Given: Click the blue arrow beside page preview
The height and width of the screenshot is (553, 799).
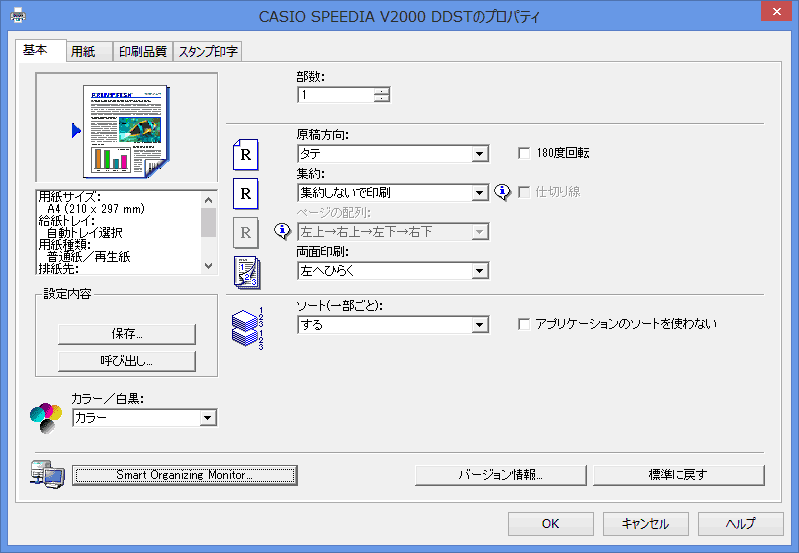Looking at the screenshot, I should click(x=76, y=131).
